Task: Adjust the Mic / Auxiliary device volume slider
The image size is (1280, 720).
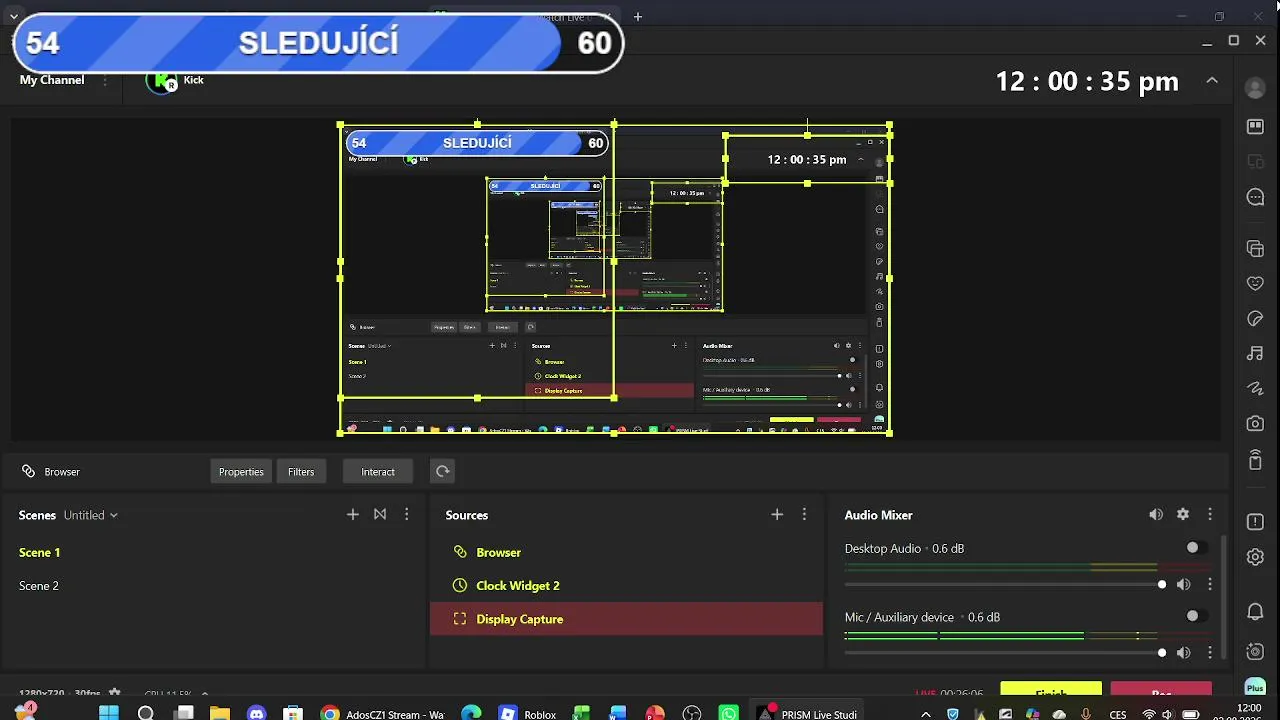Action: pyautogui.click(x=1006, y=652)
